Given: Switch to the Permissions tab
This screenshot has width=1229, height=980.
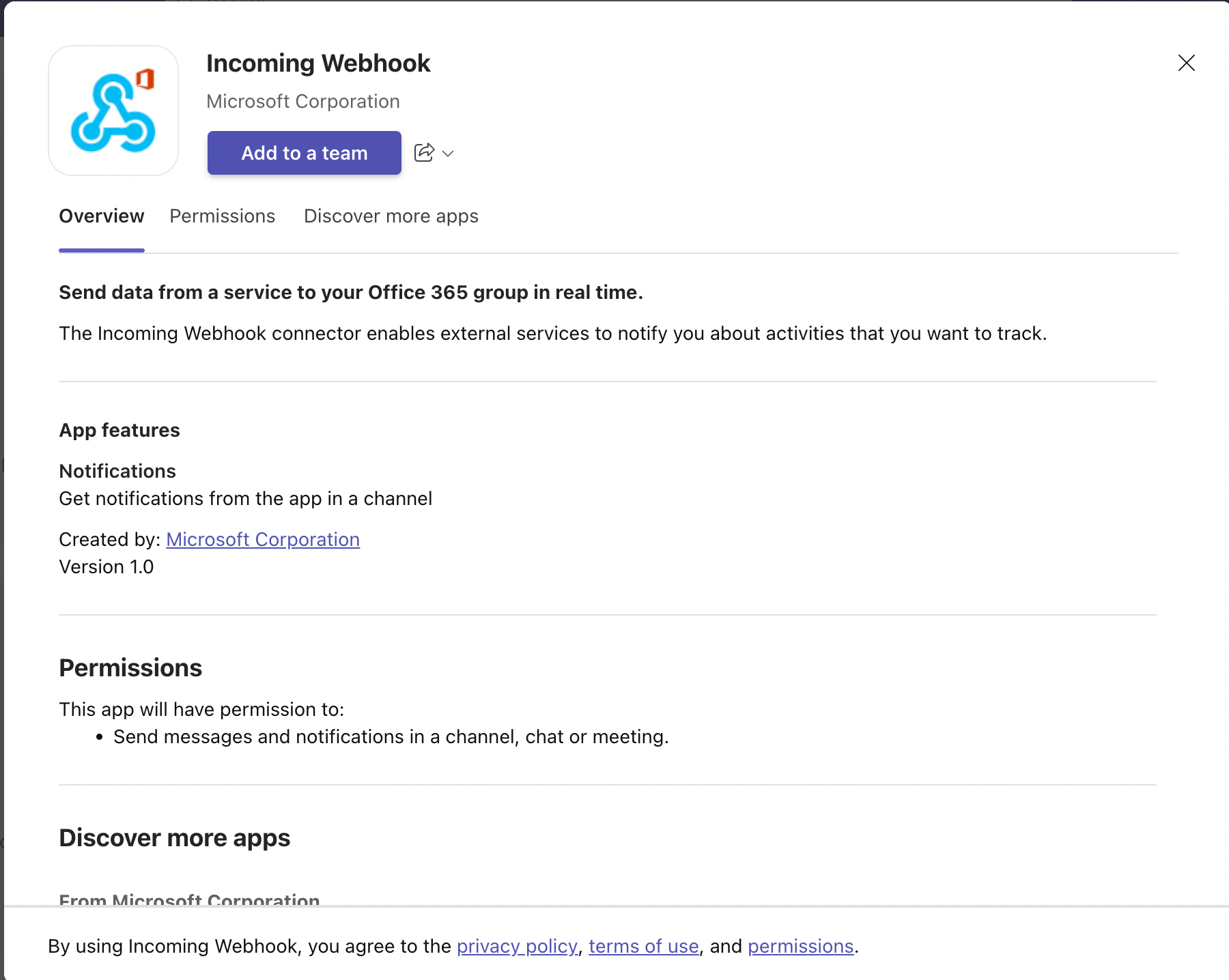Looking at the screenshot, I should [x=223, y=216].
